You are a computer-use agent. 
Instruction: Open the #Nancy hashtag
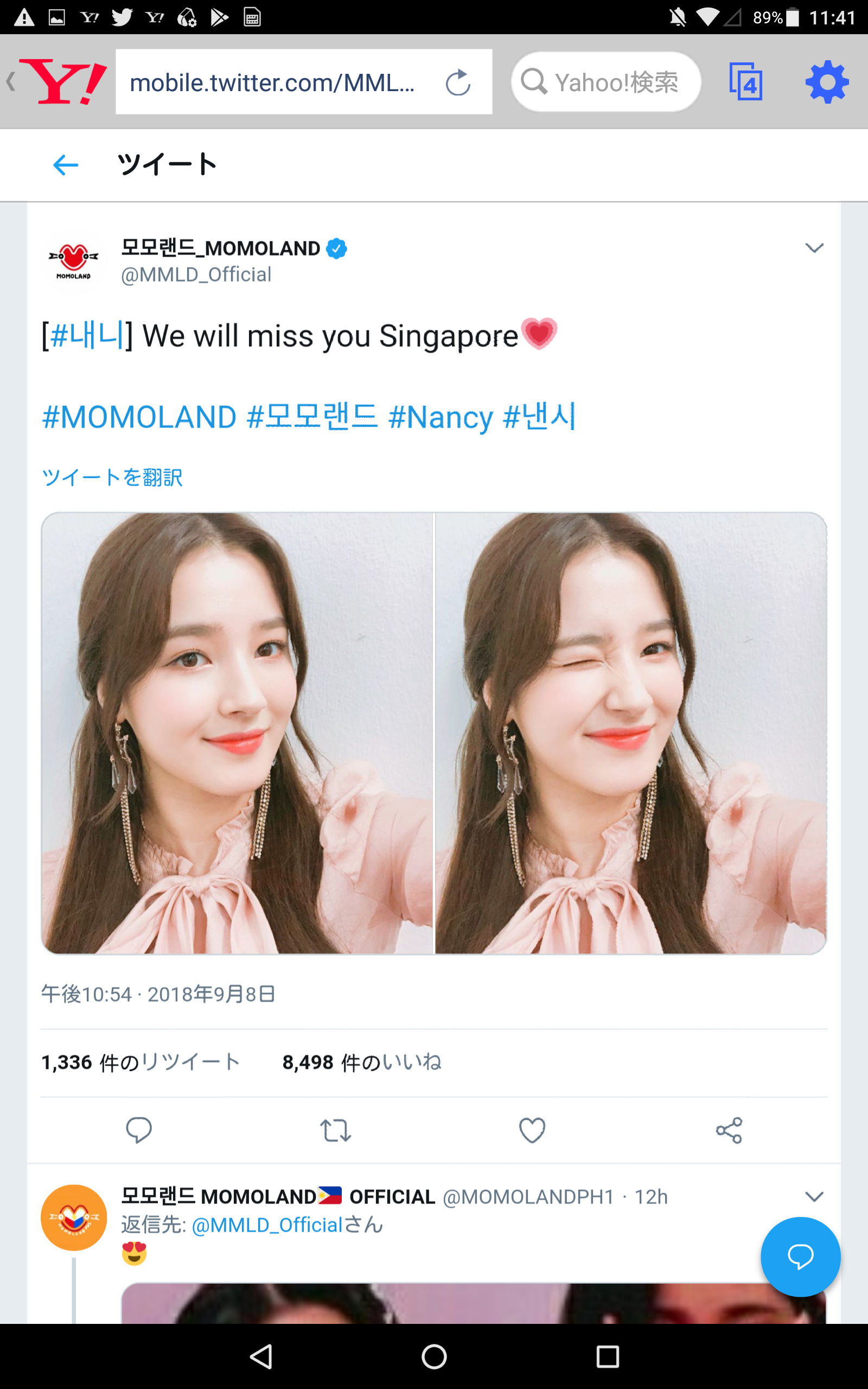coord(441,417)
